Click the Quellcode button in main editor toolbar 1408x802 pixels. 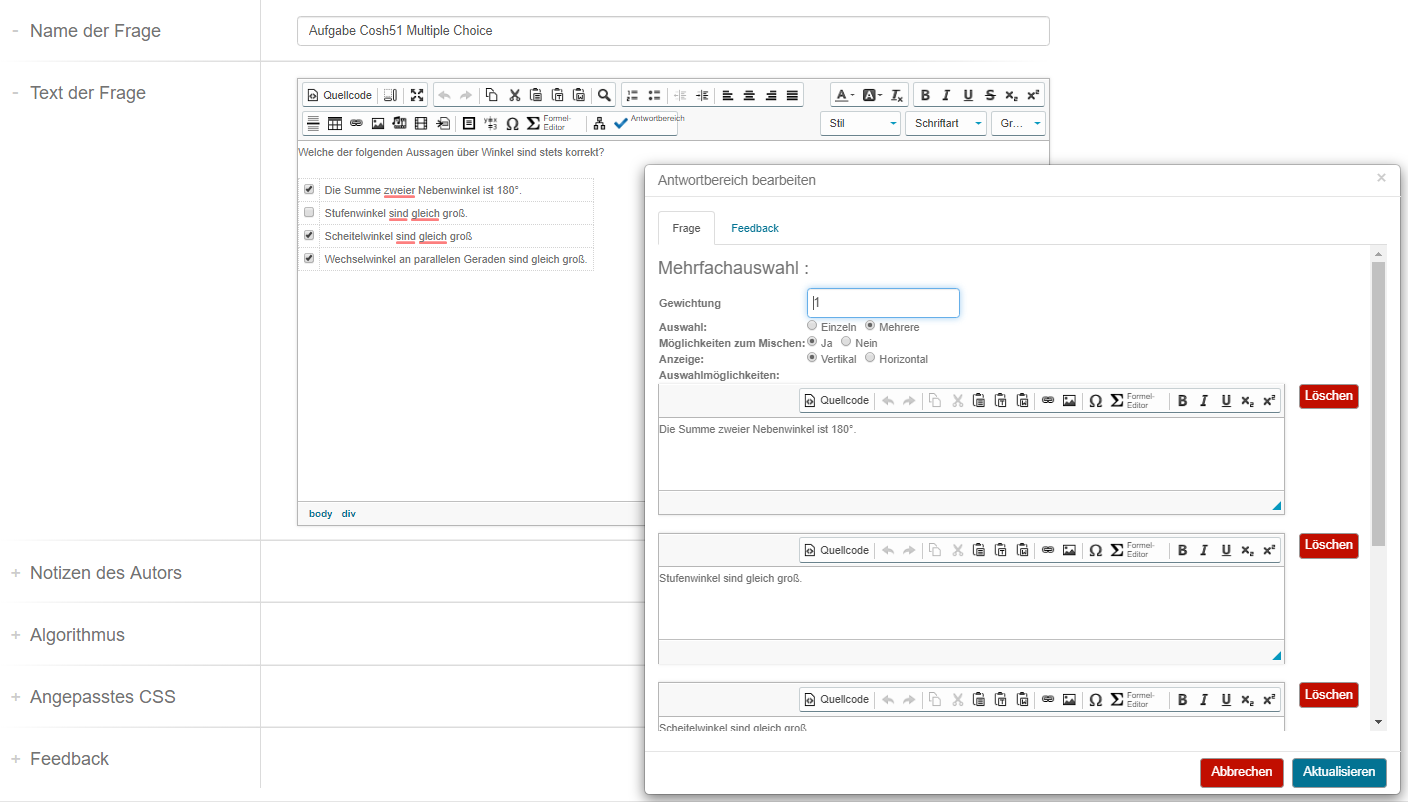pos(339,96)
